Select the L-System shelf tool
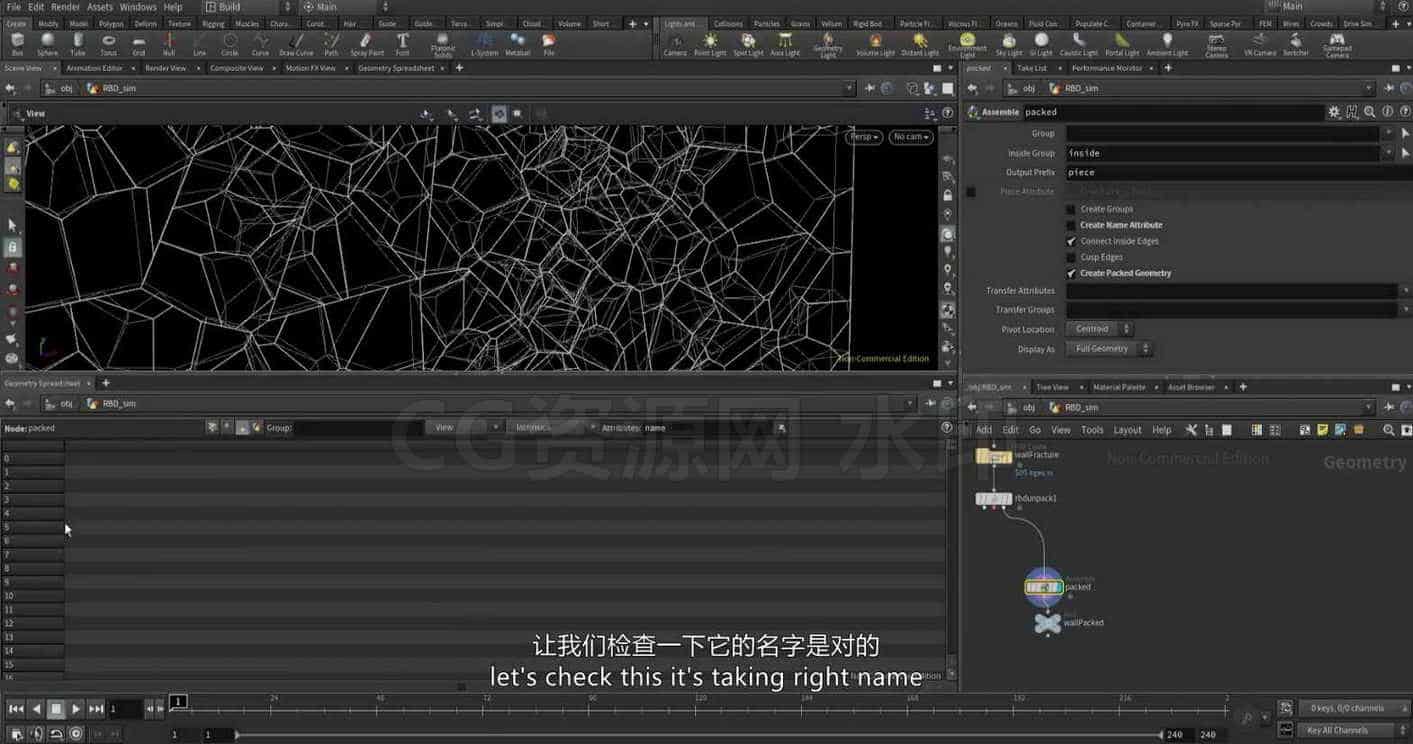1413x744 pixels. click(x=484, y=44)
